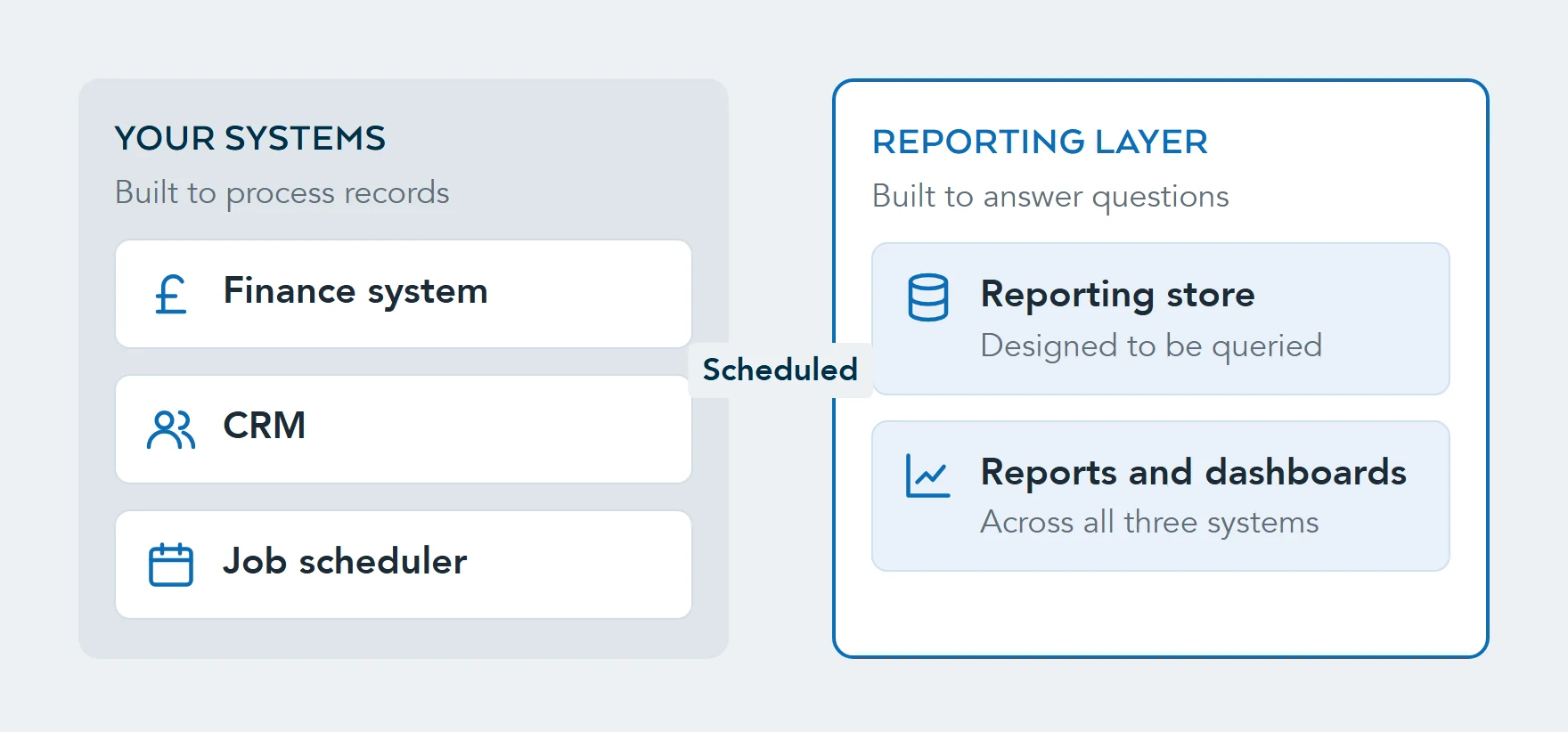Screen dimensions: 1568x732
Task: Select "Built to process records" subtitle
Action: (x=282, y=193)
